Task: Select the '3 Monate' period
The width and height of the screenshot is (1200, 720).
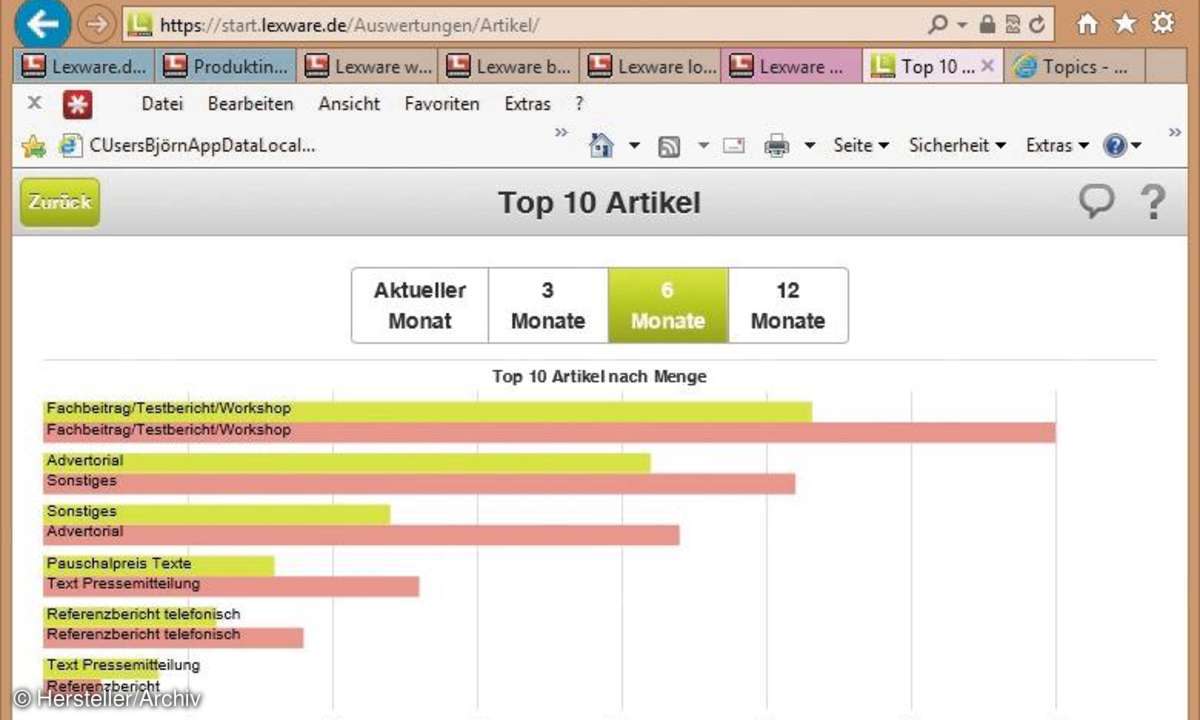Action: (548, 305)
